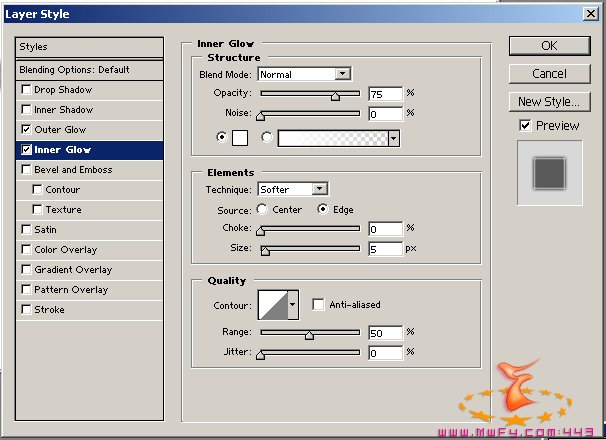Enable the Color Overlay checkbox

26,249
